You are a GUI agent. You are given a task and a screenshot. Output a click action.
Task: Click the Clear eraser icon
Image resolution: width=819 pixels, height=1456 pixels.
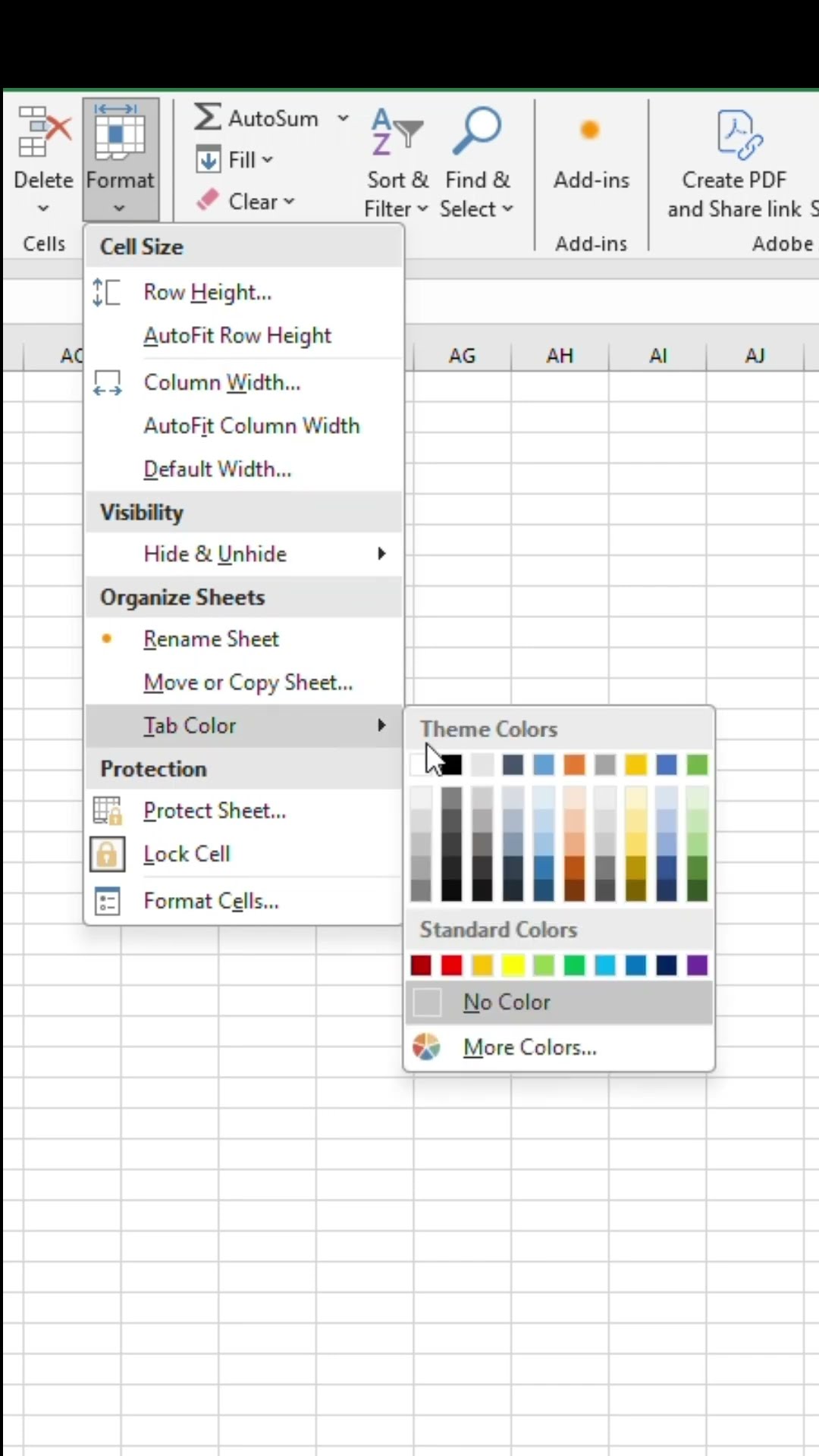(208, 200)
